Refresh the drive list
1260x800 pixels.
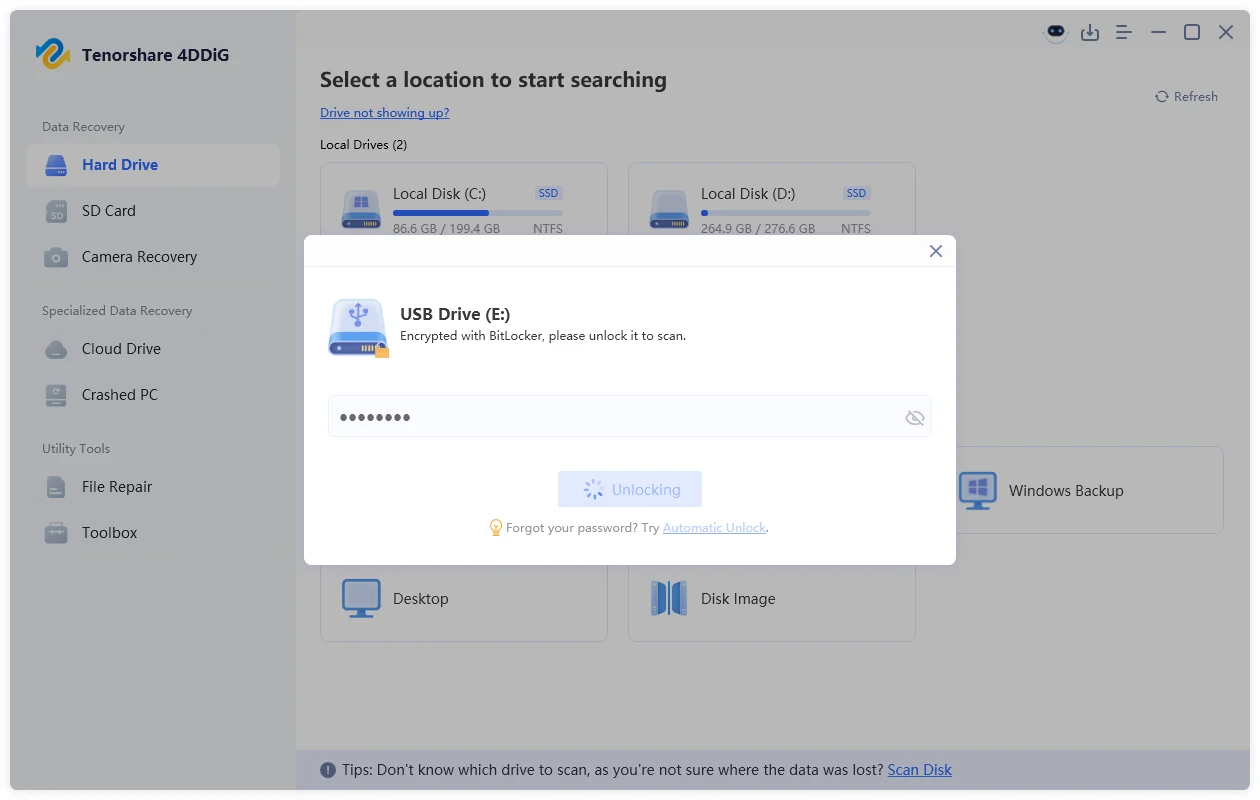[1186, 96]
